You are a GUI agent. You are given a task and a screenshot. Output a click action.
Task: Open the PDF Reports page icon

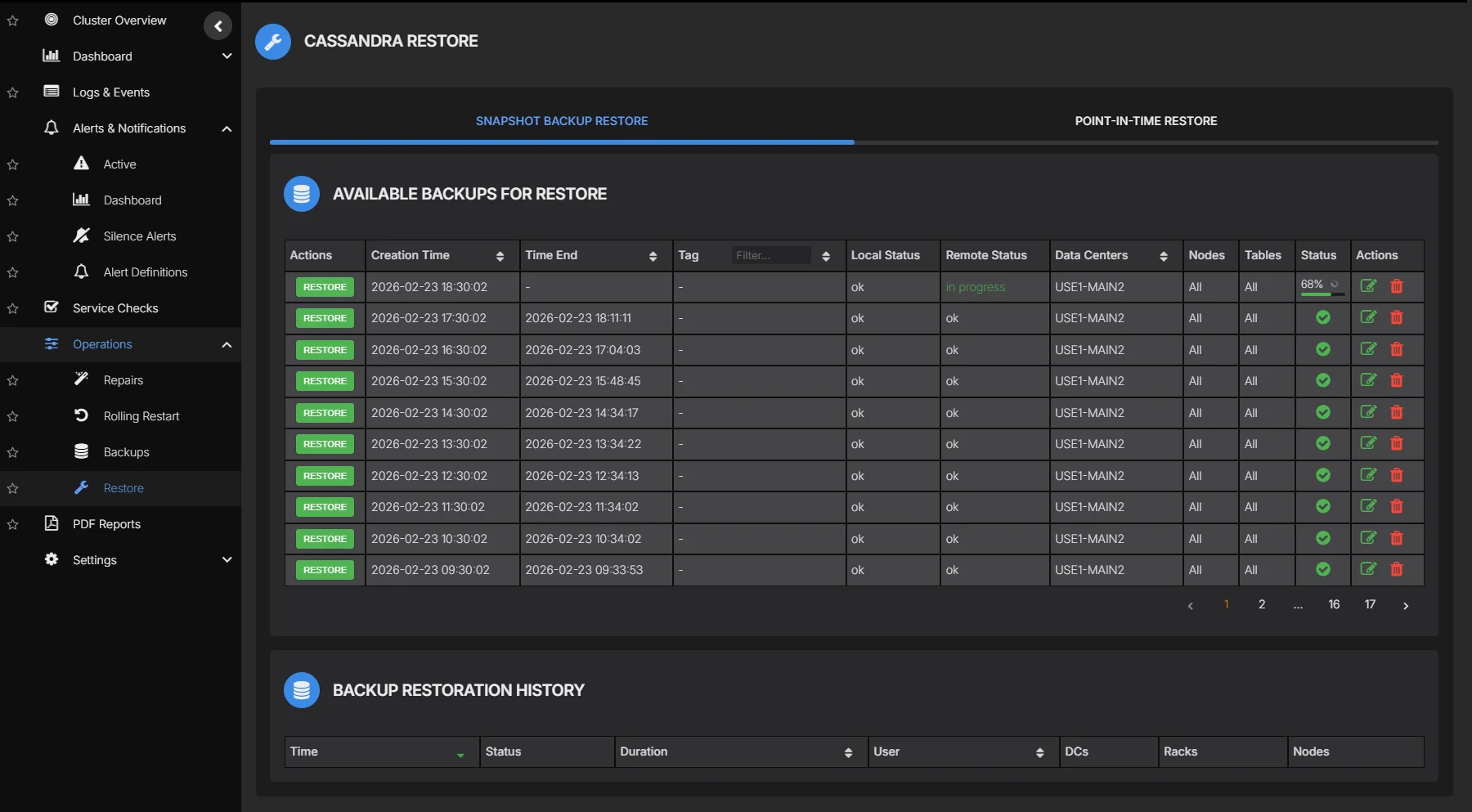pos(52,523)
